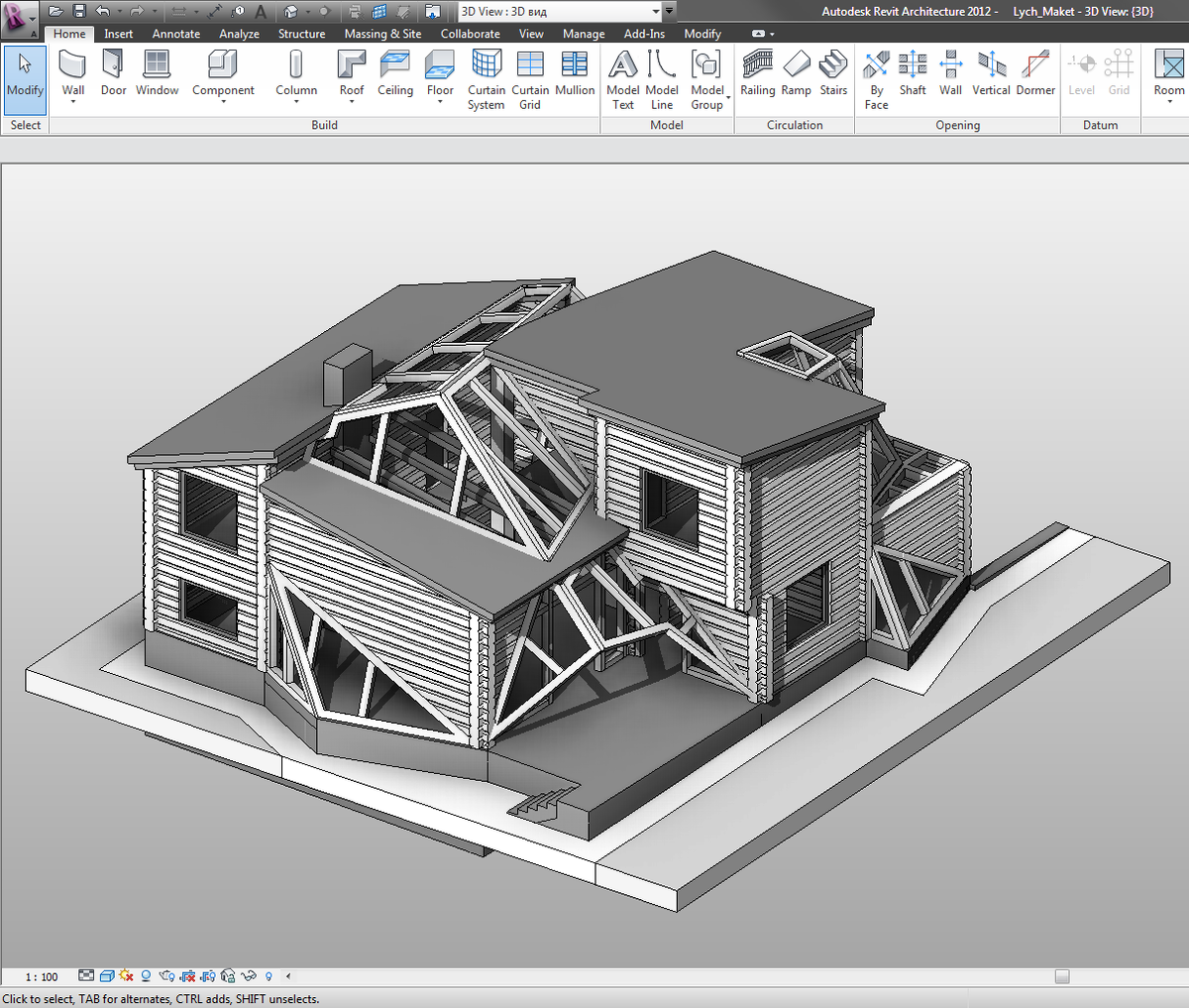Click the Mullion tool
This screenshot has width=1189, height=1008.
tap(575, 73)
